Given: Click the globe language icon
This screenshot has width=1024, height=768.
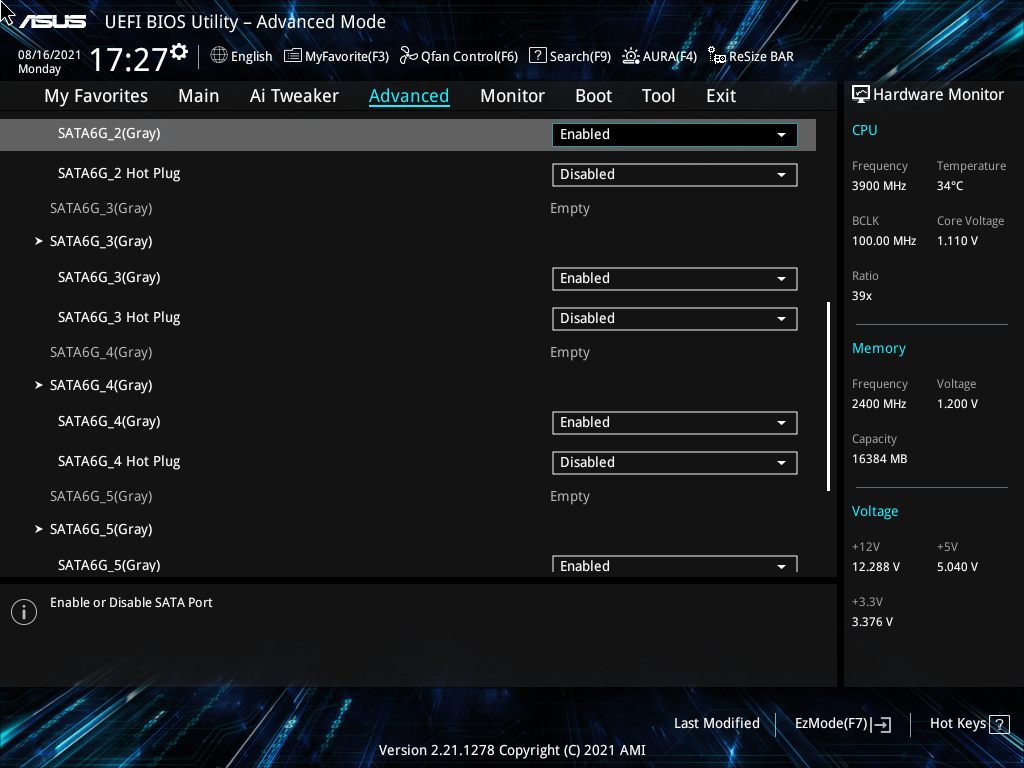Looking at the screenshot, I should click(x=219, y=56).
